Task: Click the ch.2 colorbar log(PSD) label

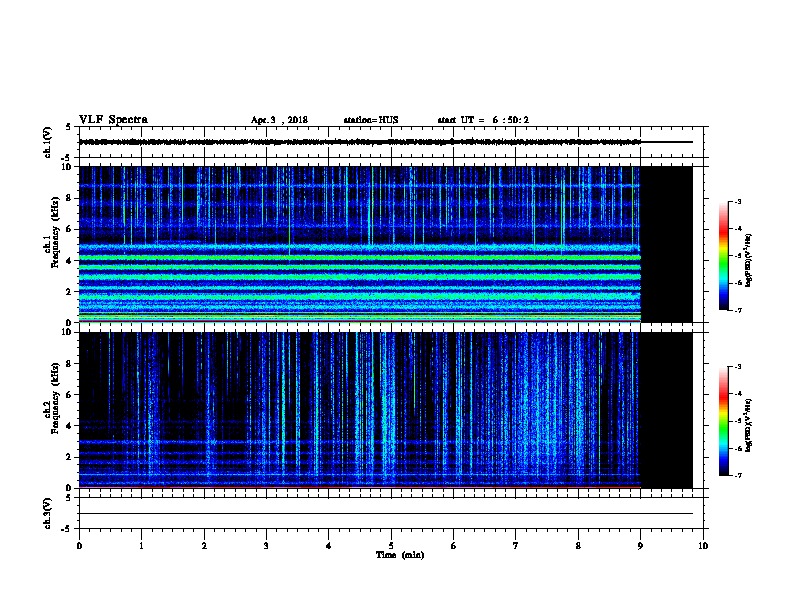Action: (749, 426)
